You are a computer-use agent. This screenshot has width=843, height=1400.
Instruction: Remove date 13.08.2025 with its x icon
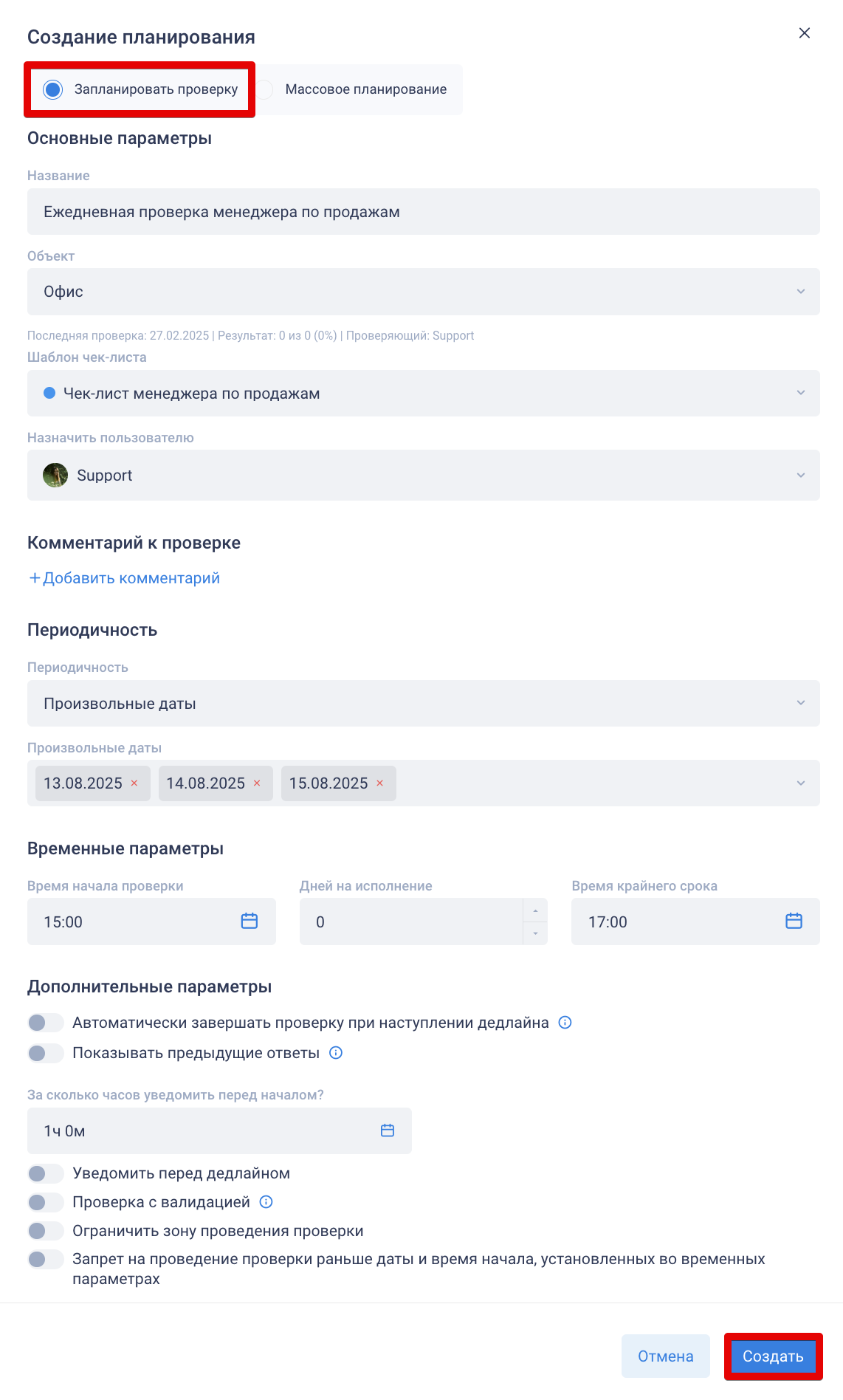(134, 783)
